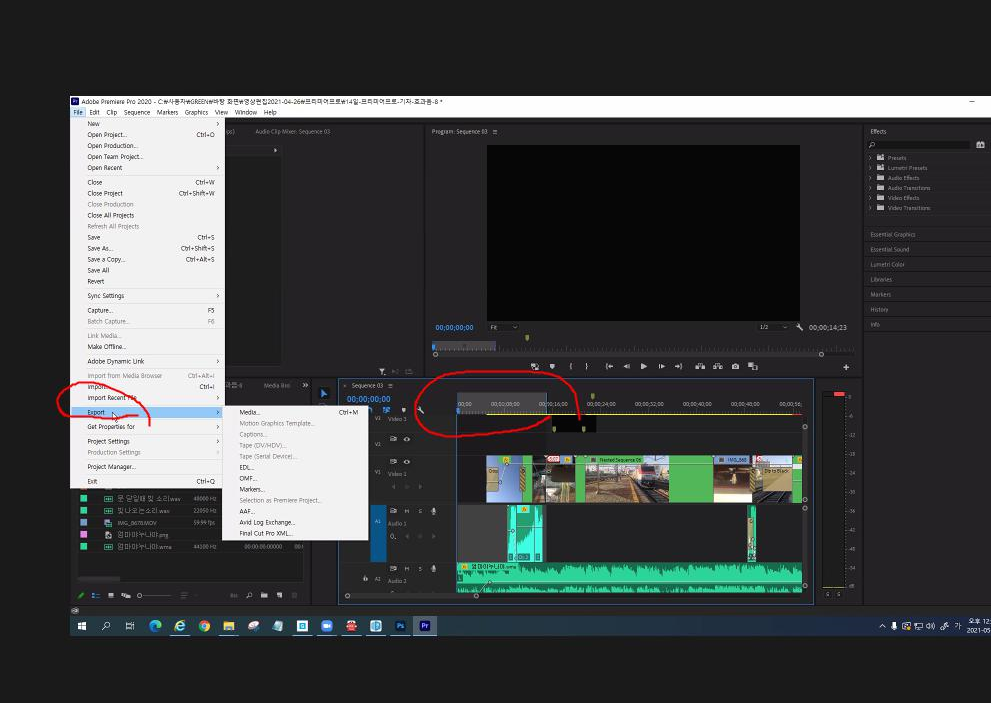The height and width of the screenshot is (703, 991).
Task: Toggle Video 2 track output eye
Action: pos(406,439)
